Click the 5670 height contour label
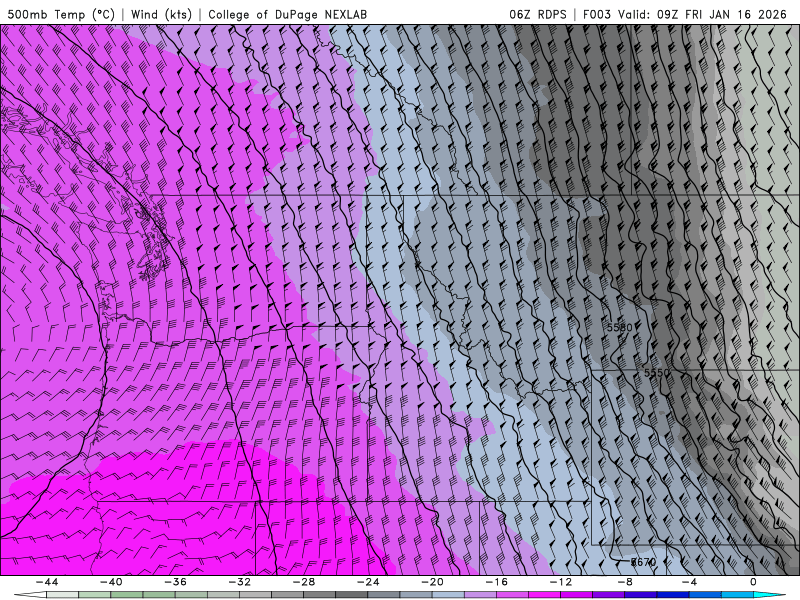 (x=643, y=562)
